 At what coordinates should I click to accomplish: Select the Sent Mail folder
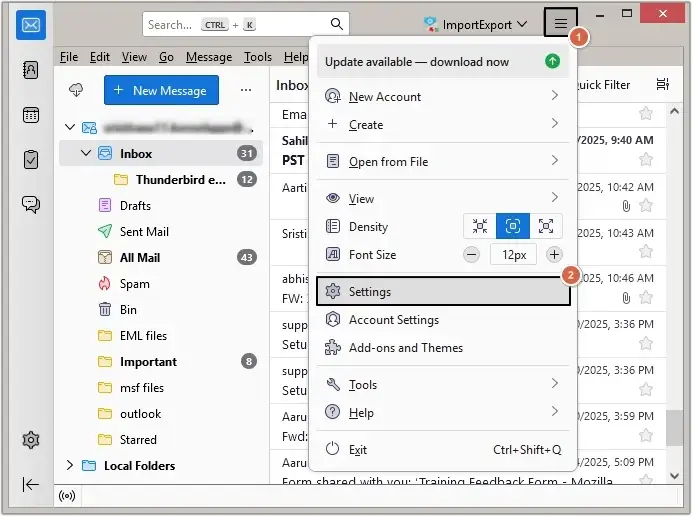coord(161,232)
